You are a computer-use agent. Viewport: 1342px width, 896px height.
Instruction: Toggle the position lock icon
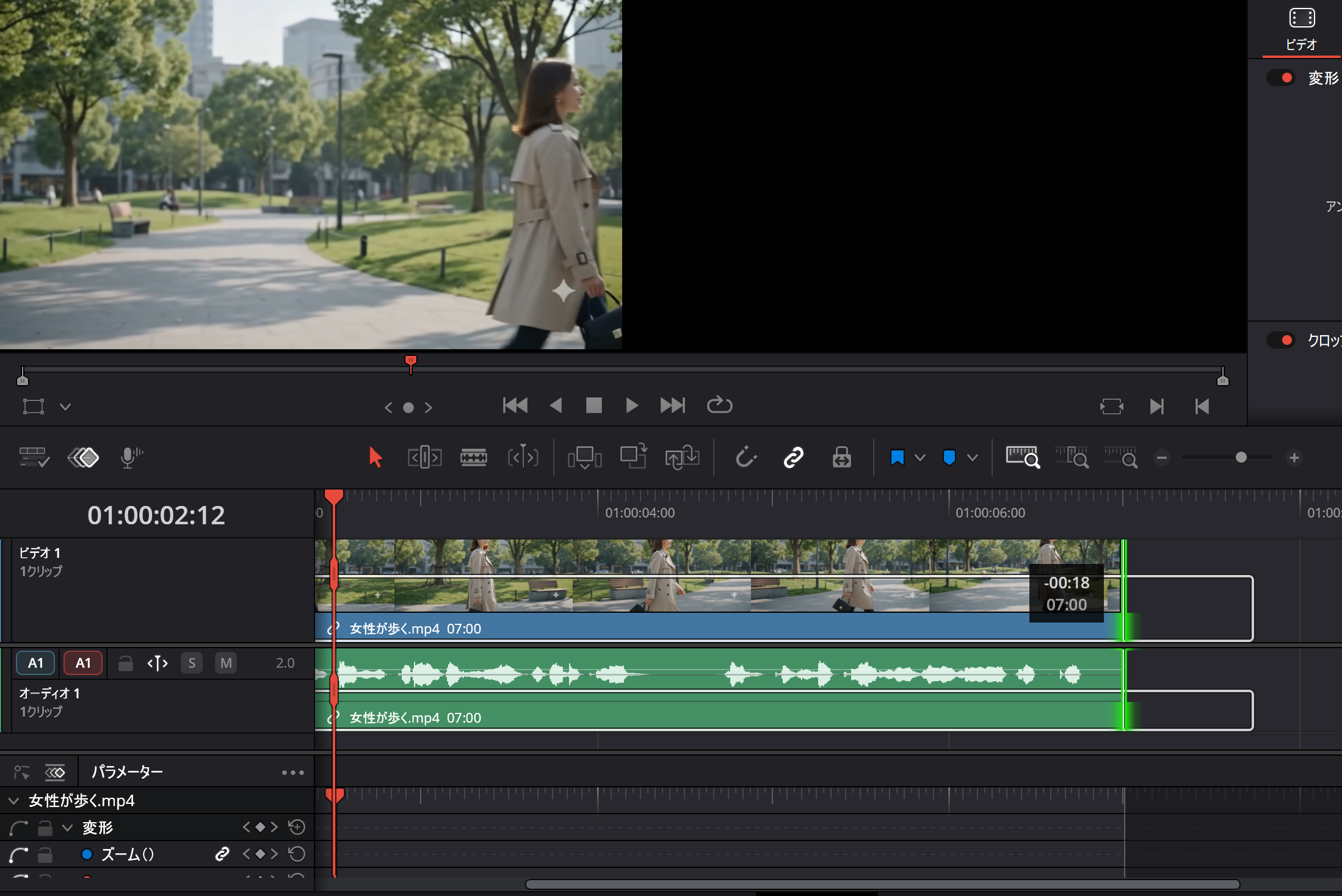pos(841,457)
